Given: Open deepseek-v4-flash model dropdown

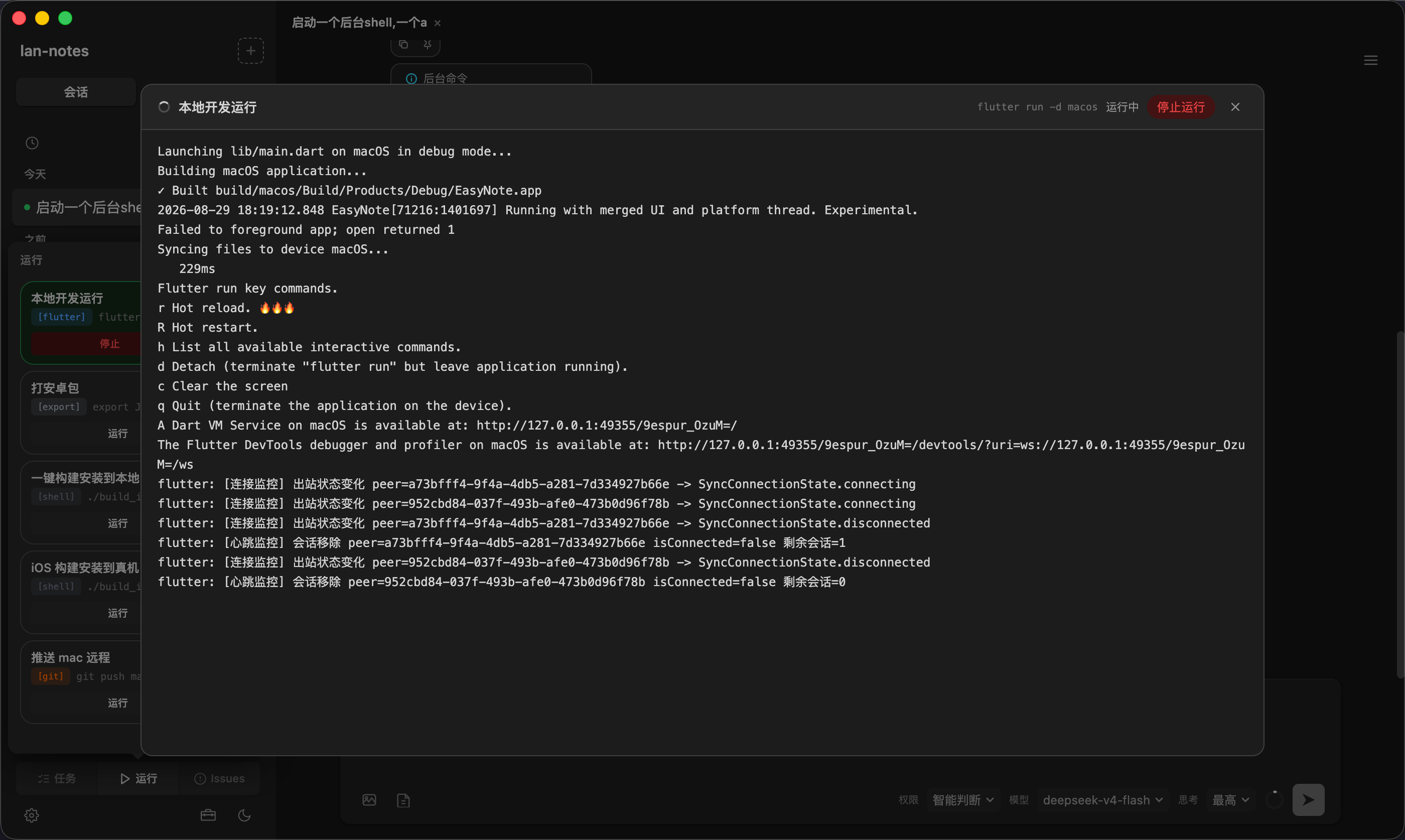Looking at the screenshot, I should [1103, 800].
